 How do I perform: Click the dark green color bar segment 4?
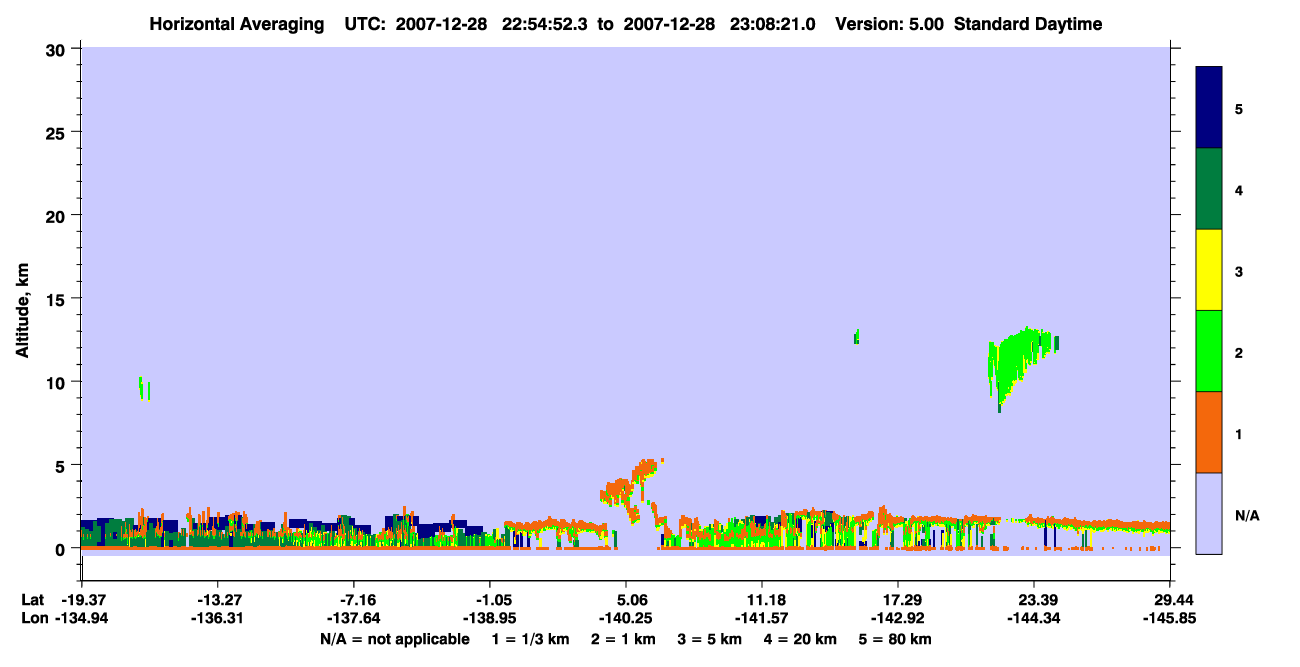[x=1209, y=189]
